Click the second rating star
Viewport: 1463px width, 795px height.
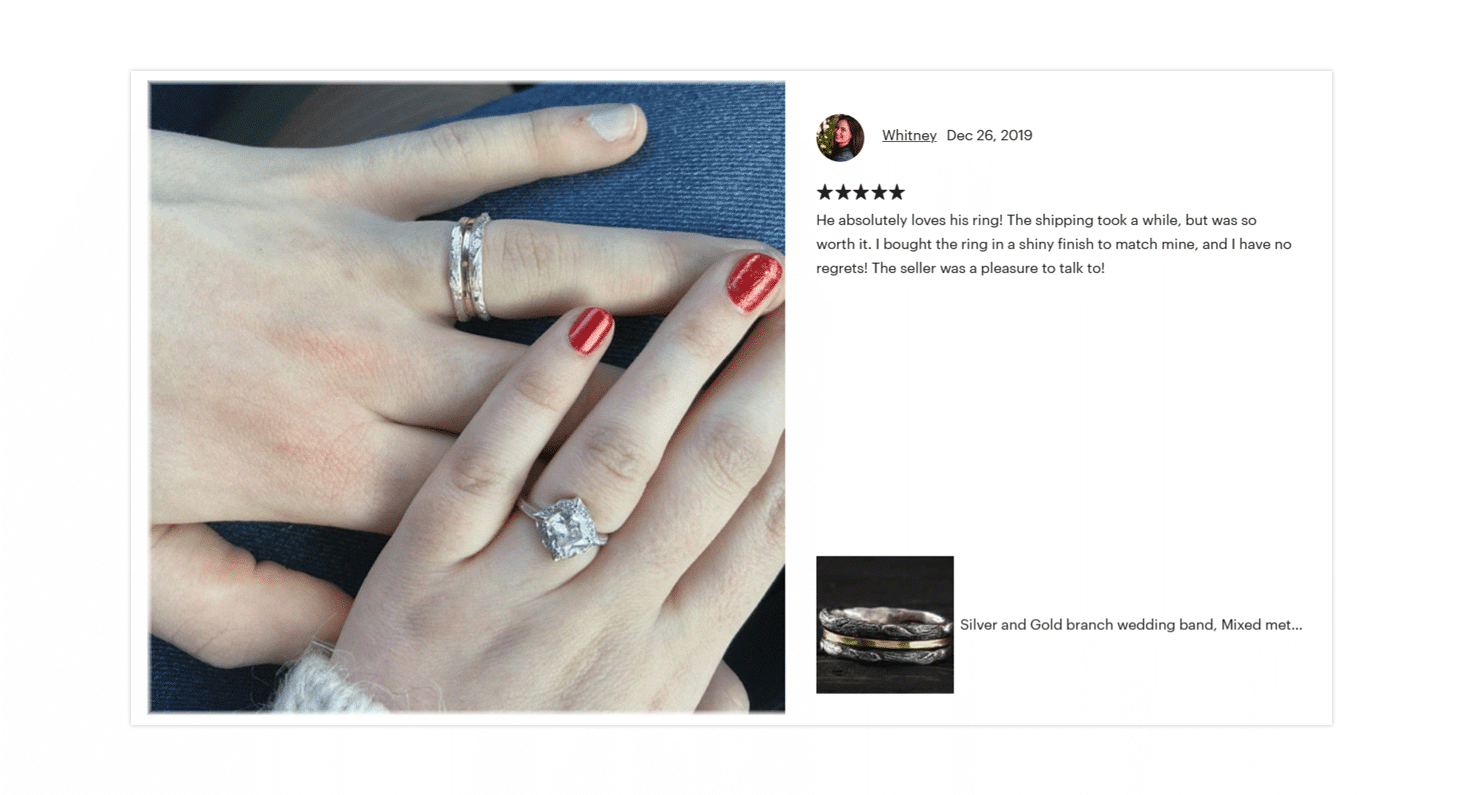pos(843,192)
